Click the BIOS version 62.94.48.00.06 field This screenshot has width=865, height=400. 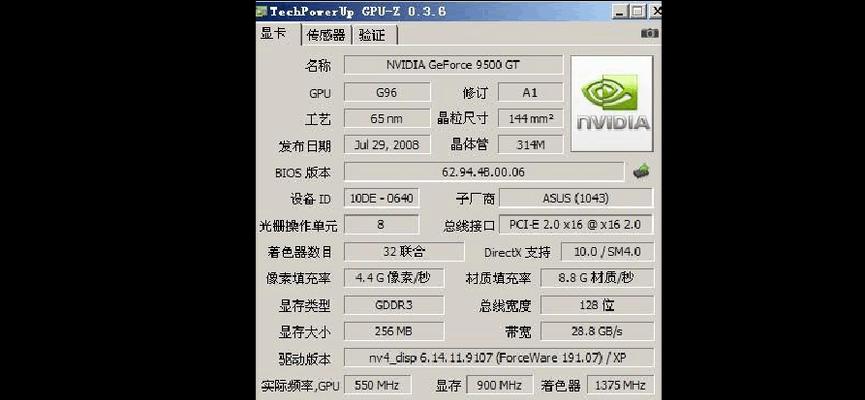[x=484, y=172]
